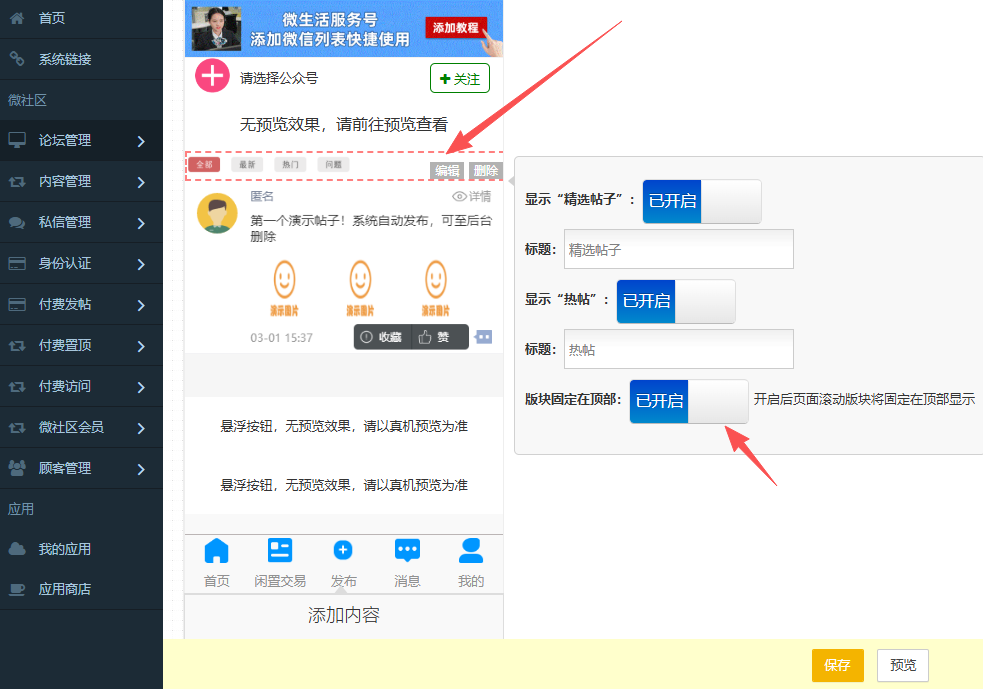Click the home icon in bottom navigation
The image size is (983, 689).
tap(216, 551)
